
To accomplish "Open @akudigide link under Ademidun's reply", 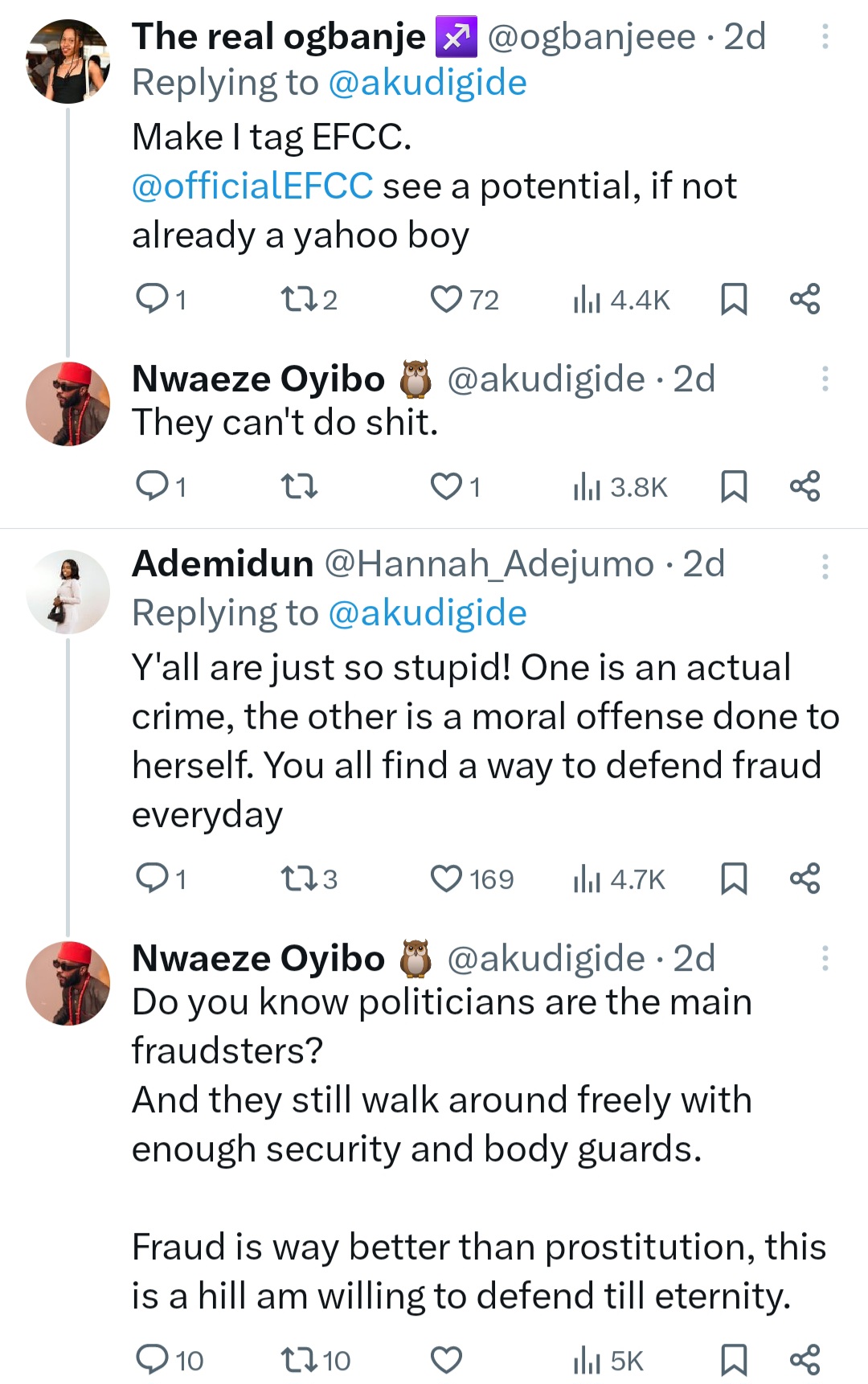I will [427, 613].
